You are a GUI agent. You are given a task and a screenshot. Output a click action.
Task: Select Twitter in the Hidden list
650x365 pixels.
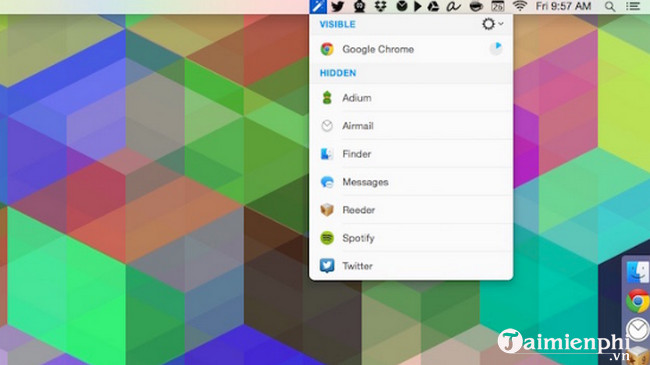(x=411, y=266)
